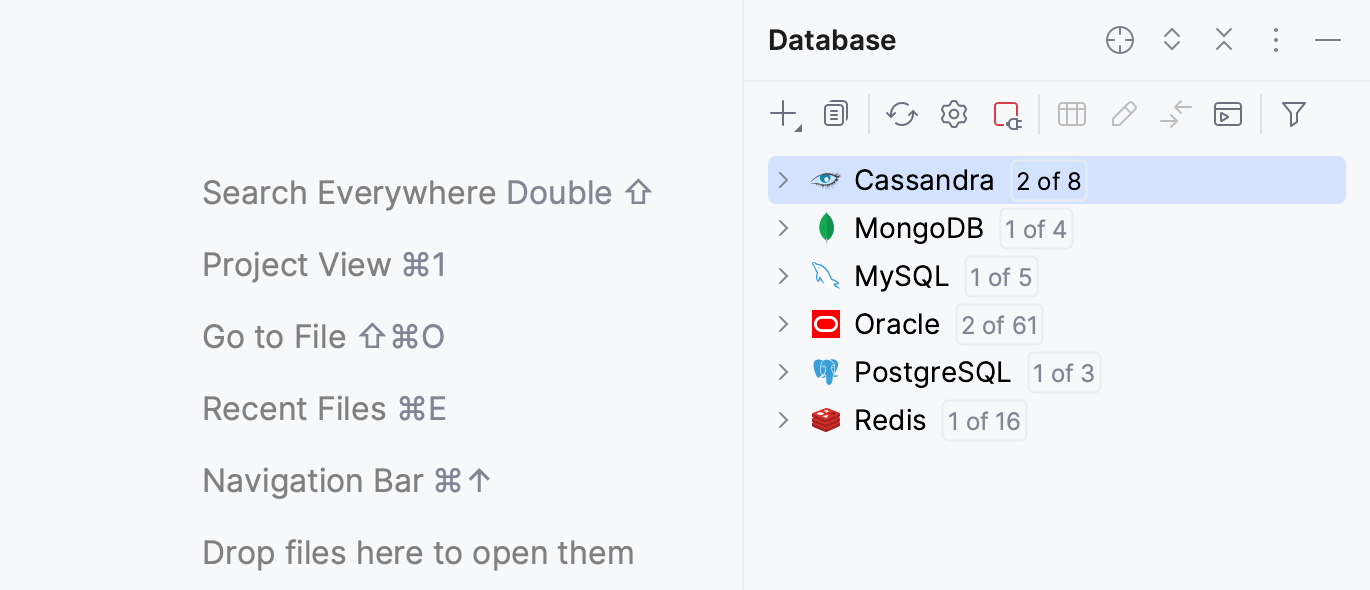The height and width of the screenshot is (590, 1370).
Task: Click the Jump to Query Console icon
Action: click(x=1227, y=114)
